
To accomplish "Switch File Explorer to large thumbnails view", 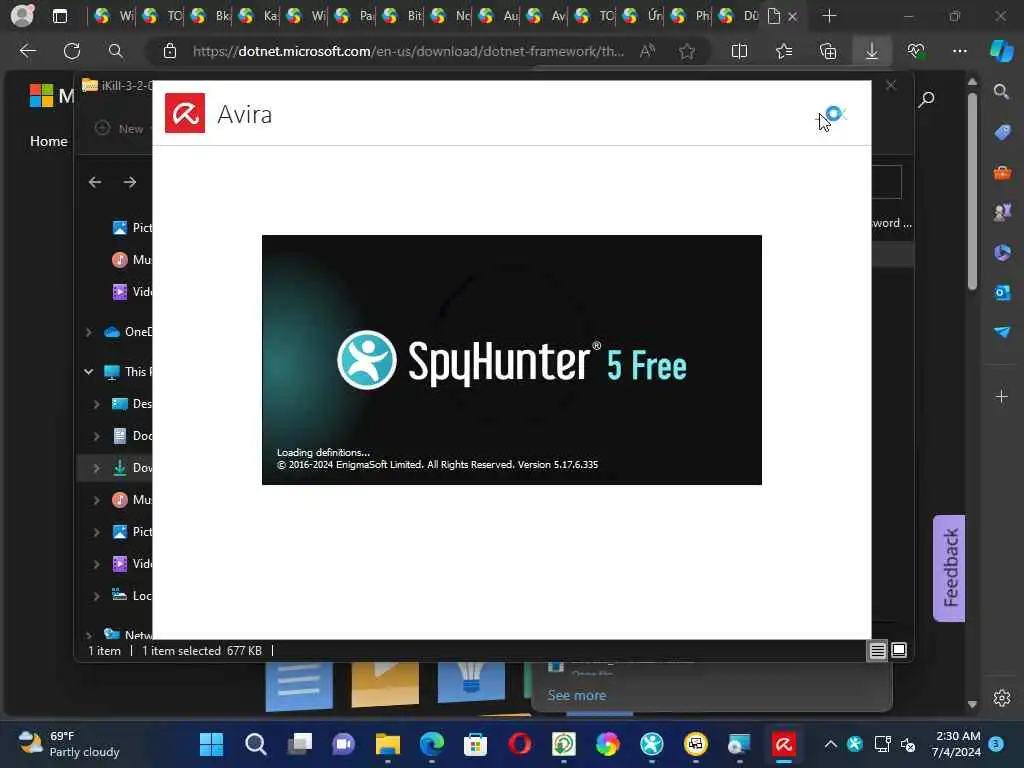I will tap(899, 650).
